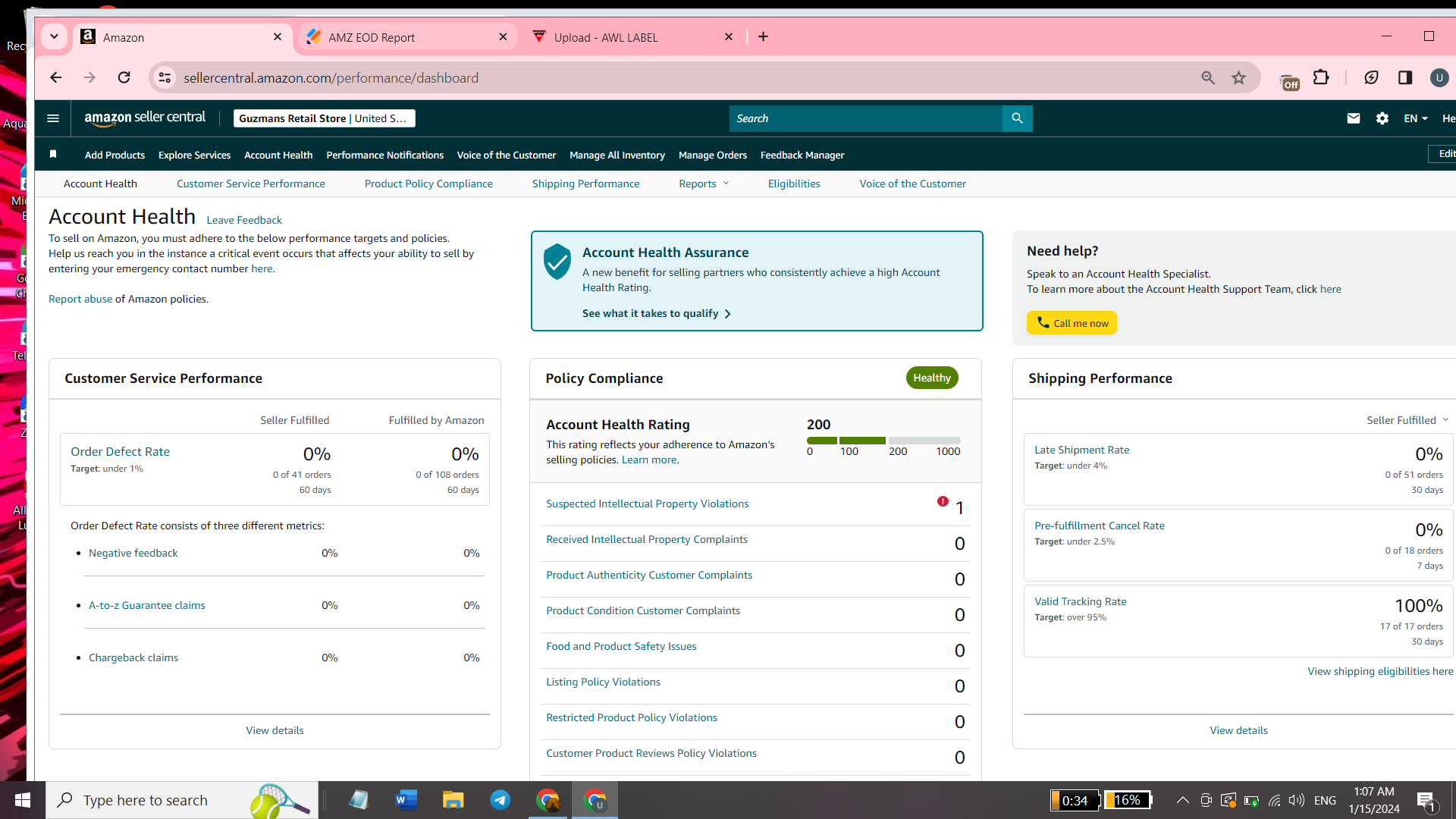Open the Report abuse link
The width and height of the screenshot is (1456, 819).
[80, 299]
